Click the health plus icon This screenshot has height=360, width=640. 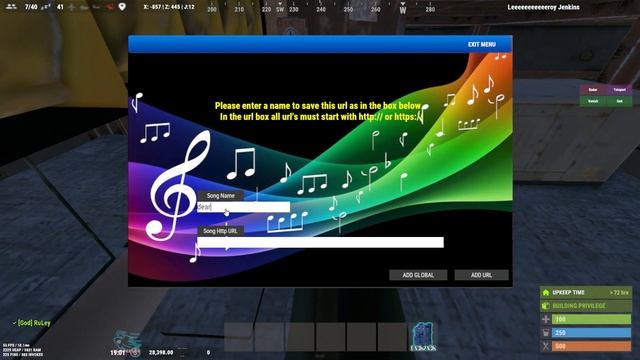point(546,319)
